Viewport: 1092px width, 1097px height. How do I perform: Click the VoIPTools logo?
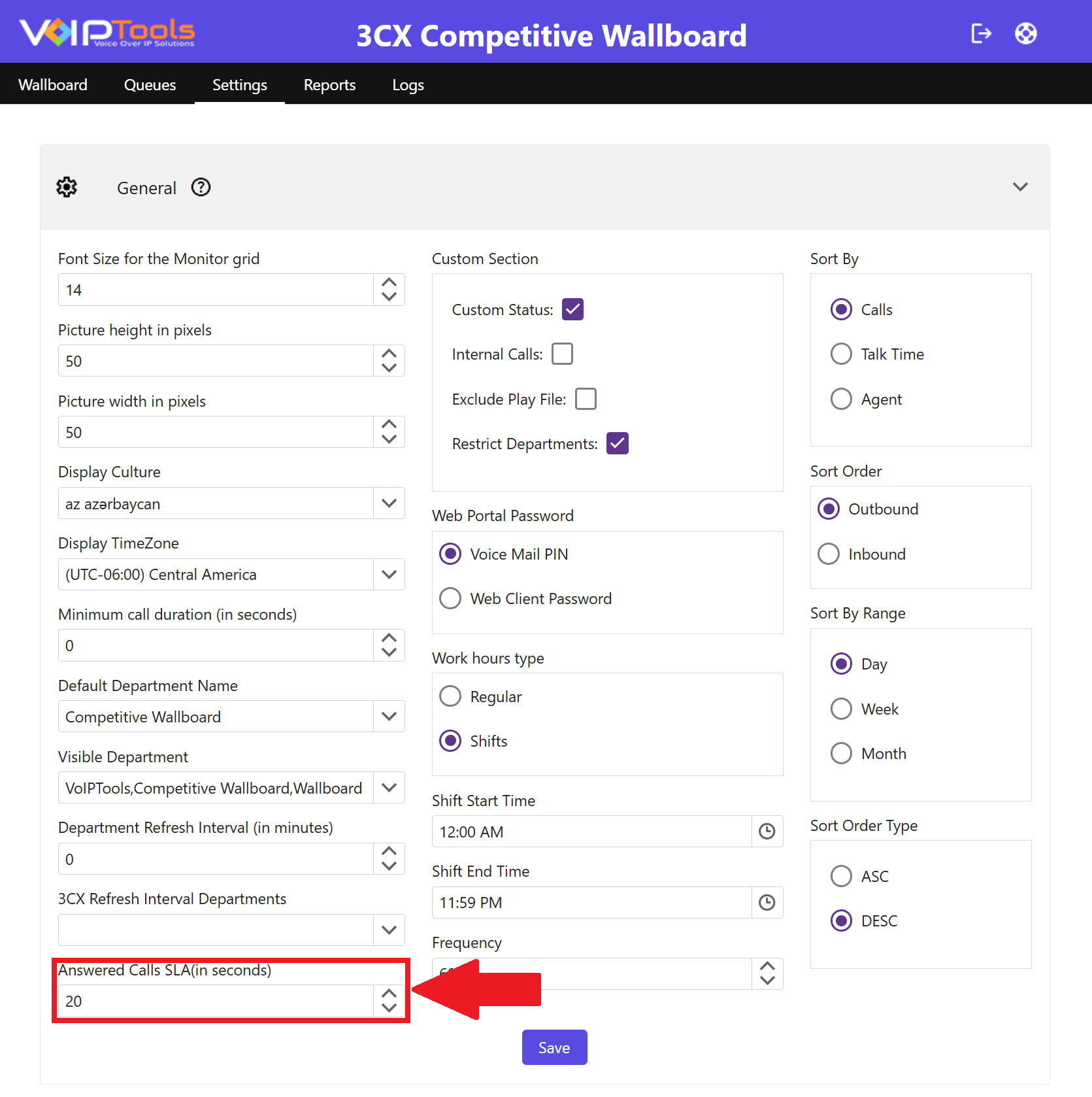coord(107,32)
